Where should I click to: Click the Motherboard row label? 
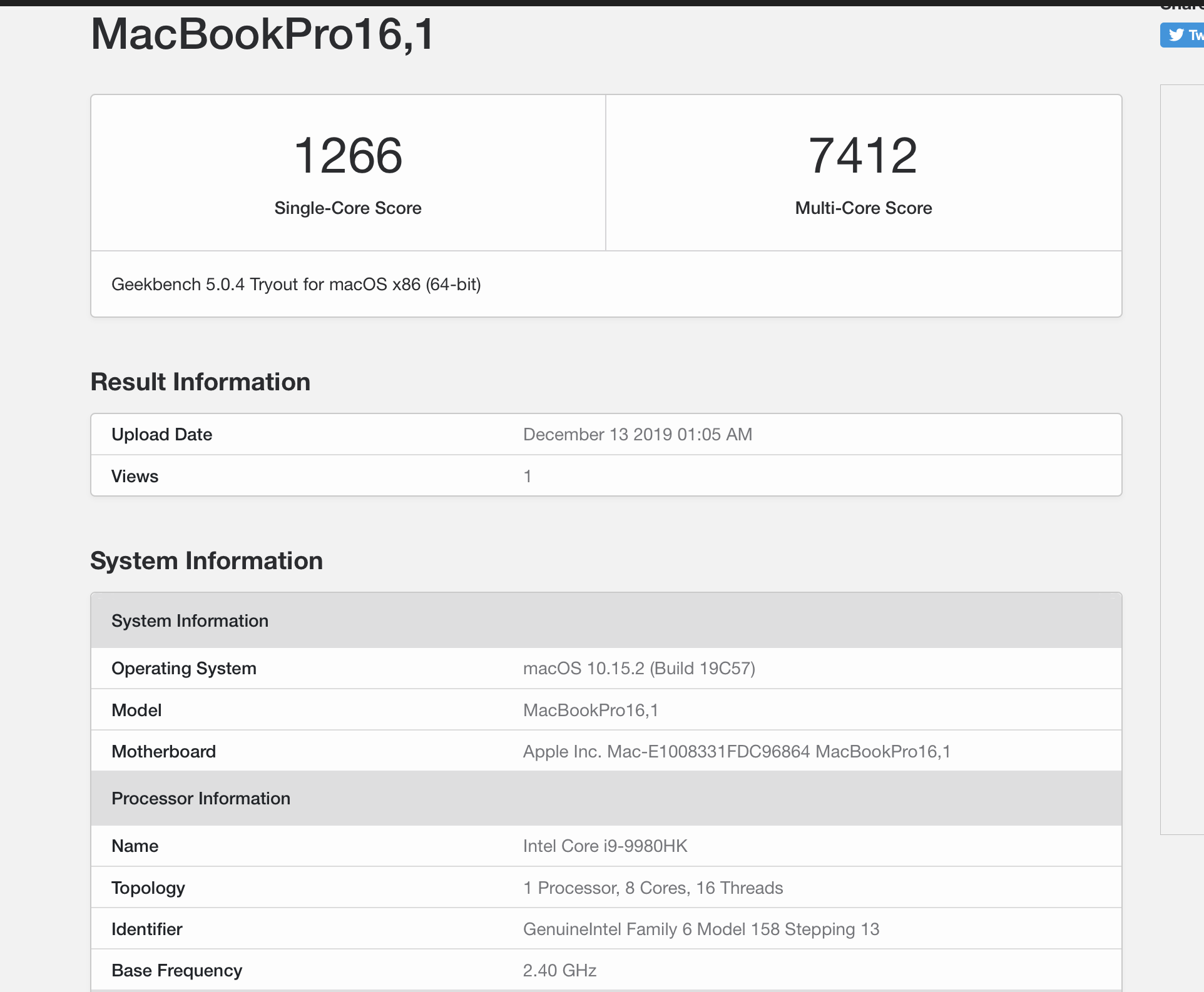pyautogui.click(x=163, y=751)
